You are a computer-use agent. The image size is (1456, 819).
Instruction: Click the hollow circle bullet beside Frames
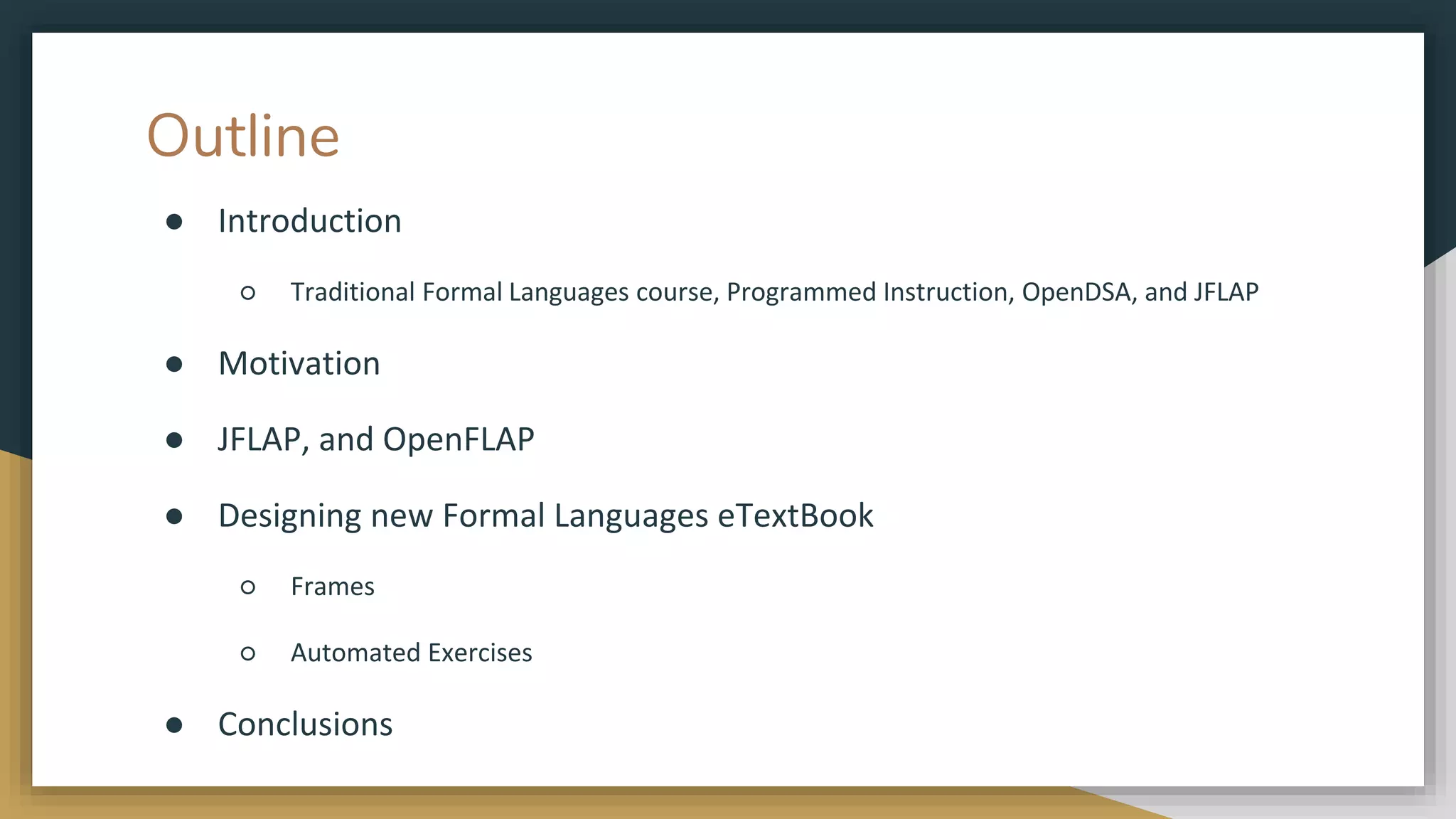tap(248, 587)
